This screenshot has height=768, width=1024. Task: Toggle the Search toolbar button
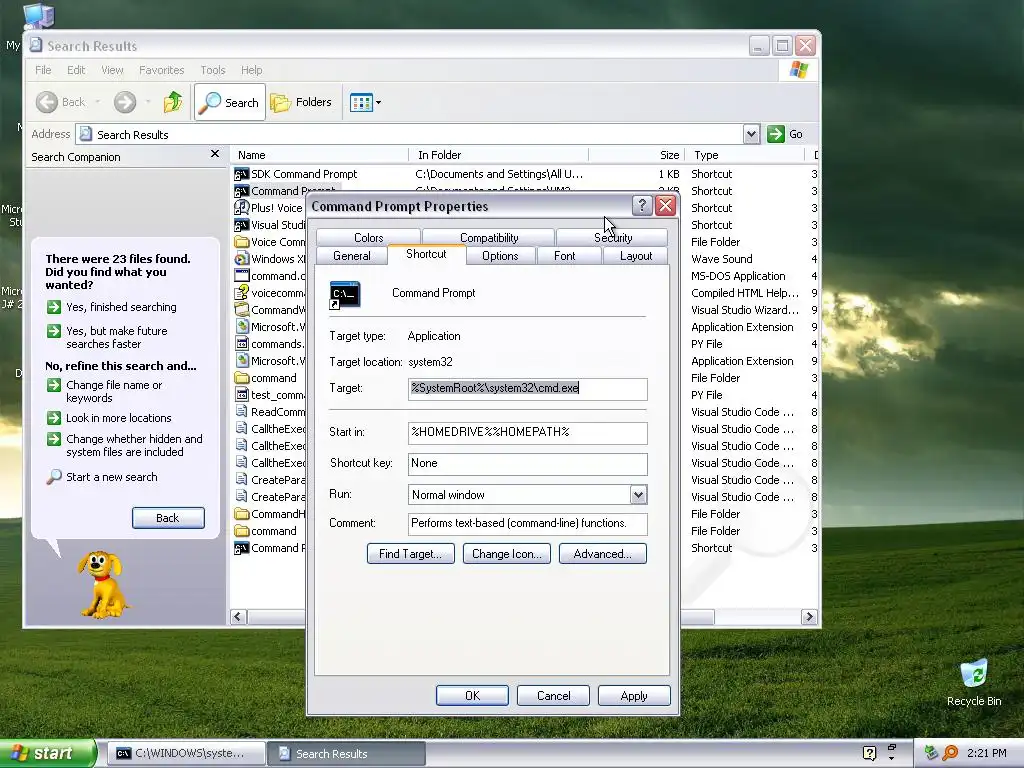click(230, 102)
